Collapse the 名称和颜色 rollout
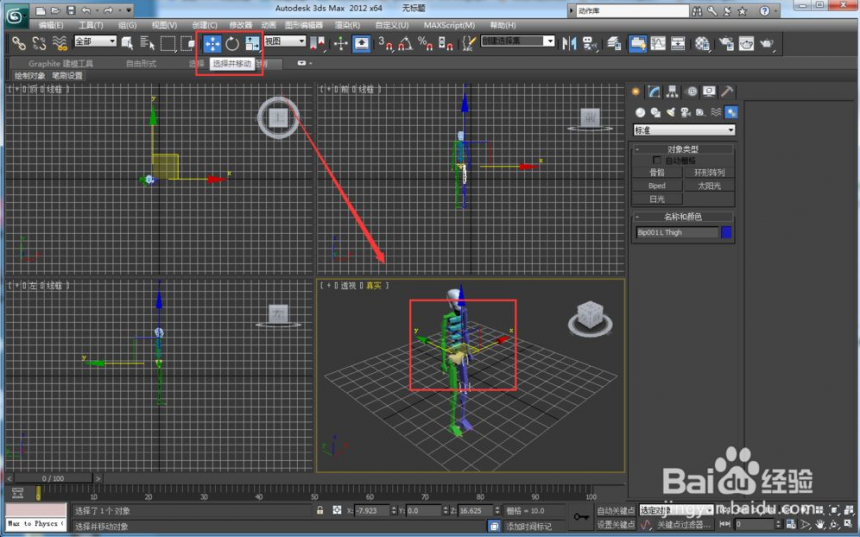The height and width of the screenshot is (537, 860). (683, 217)
